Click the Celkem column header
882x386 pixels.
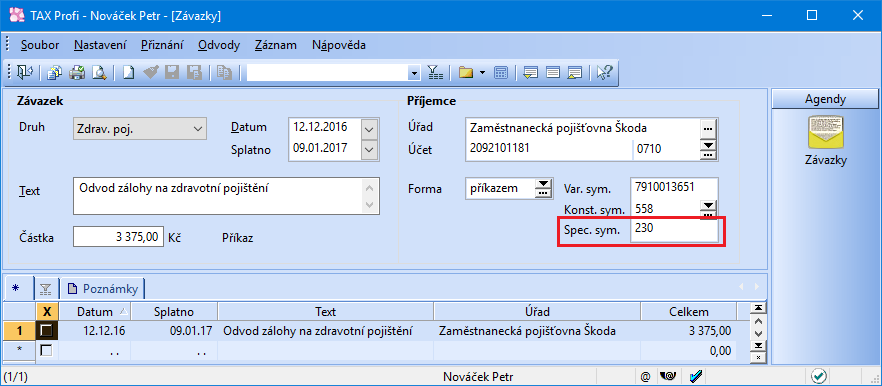point(688,312)
